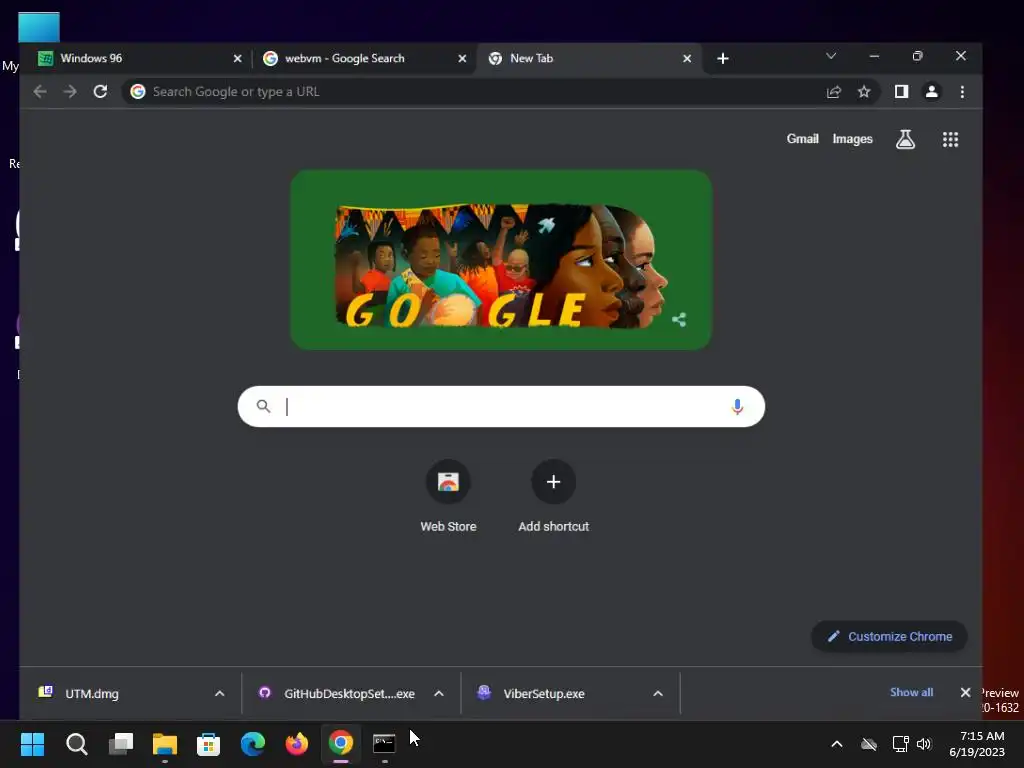Click in the Google search box
Screen dimensions: 1024x768
pyautogui.click(x=501, y=407)
